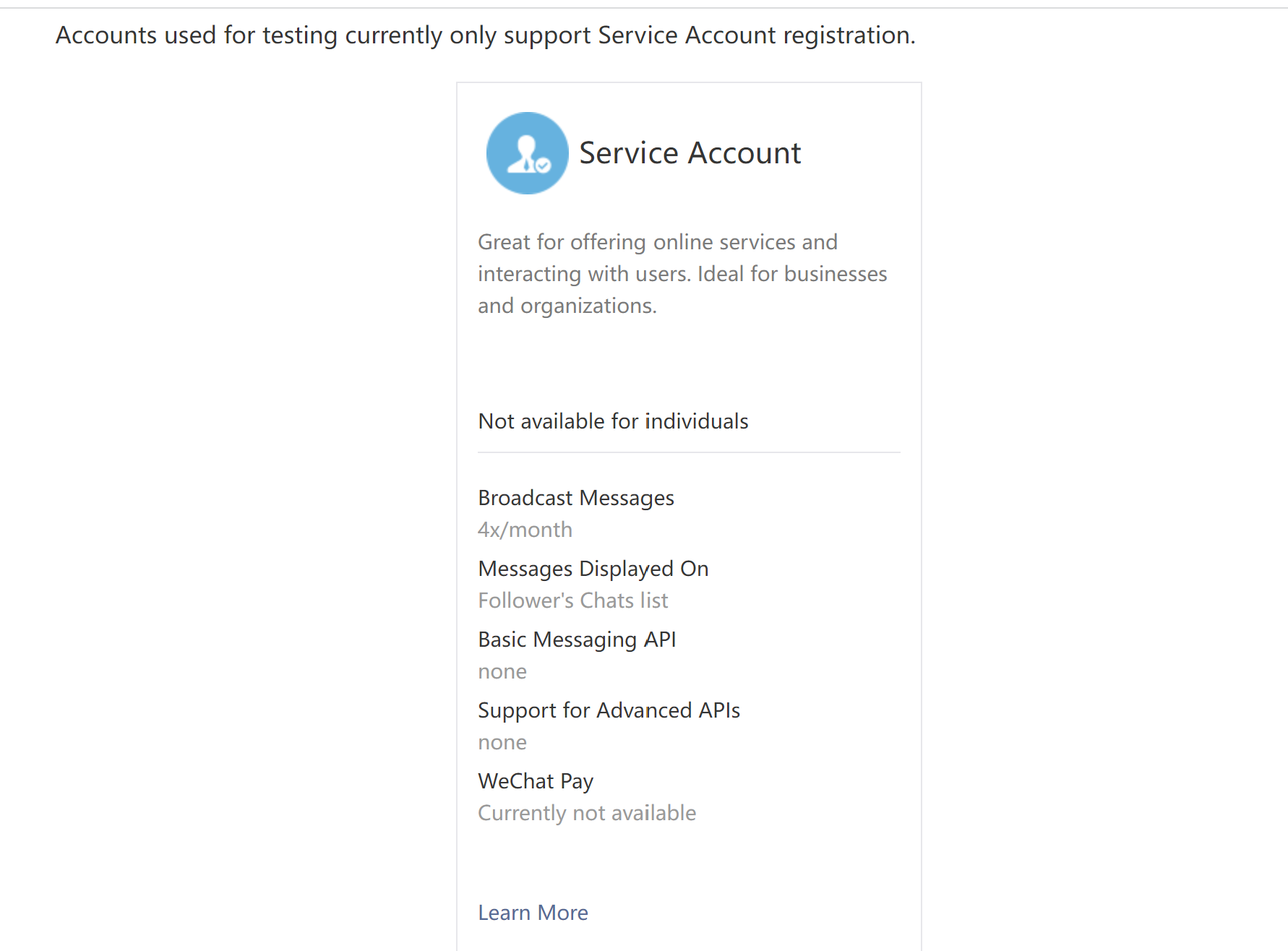The width and height of the screenshot is (1288, 951).
Task: Click 'Service Account registration' in the top notice
Action: coord(756,35)
